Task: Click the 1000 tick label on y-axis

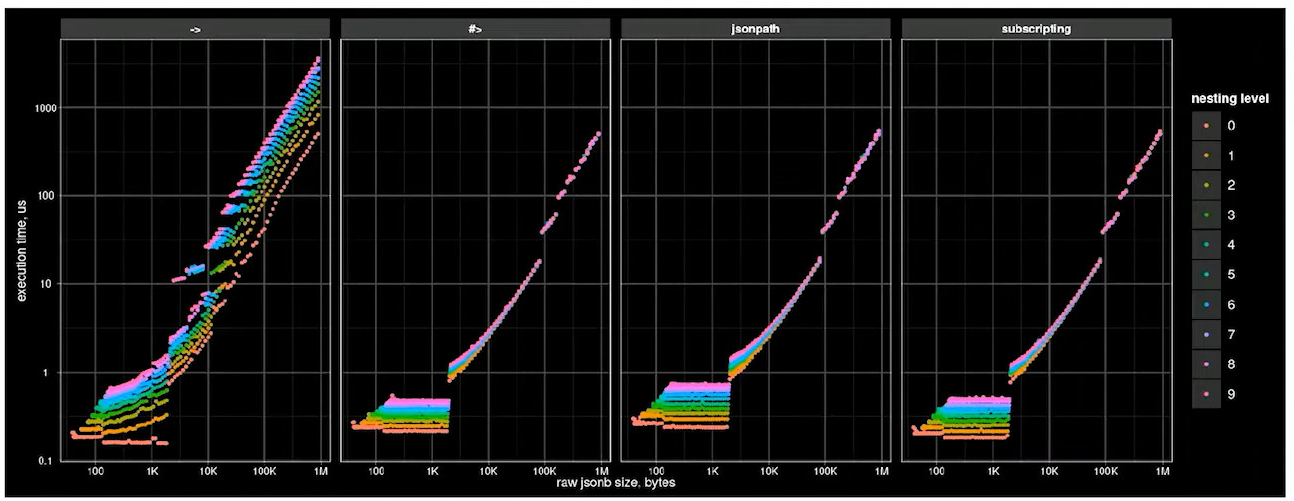Action: coord(40,107)
